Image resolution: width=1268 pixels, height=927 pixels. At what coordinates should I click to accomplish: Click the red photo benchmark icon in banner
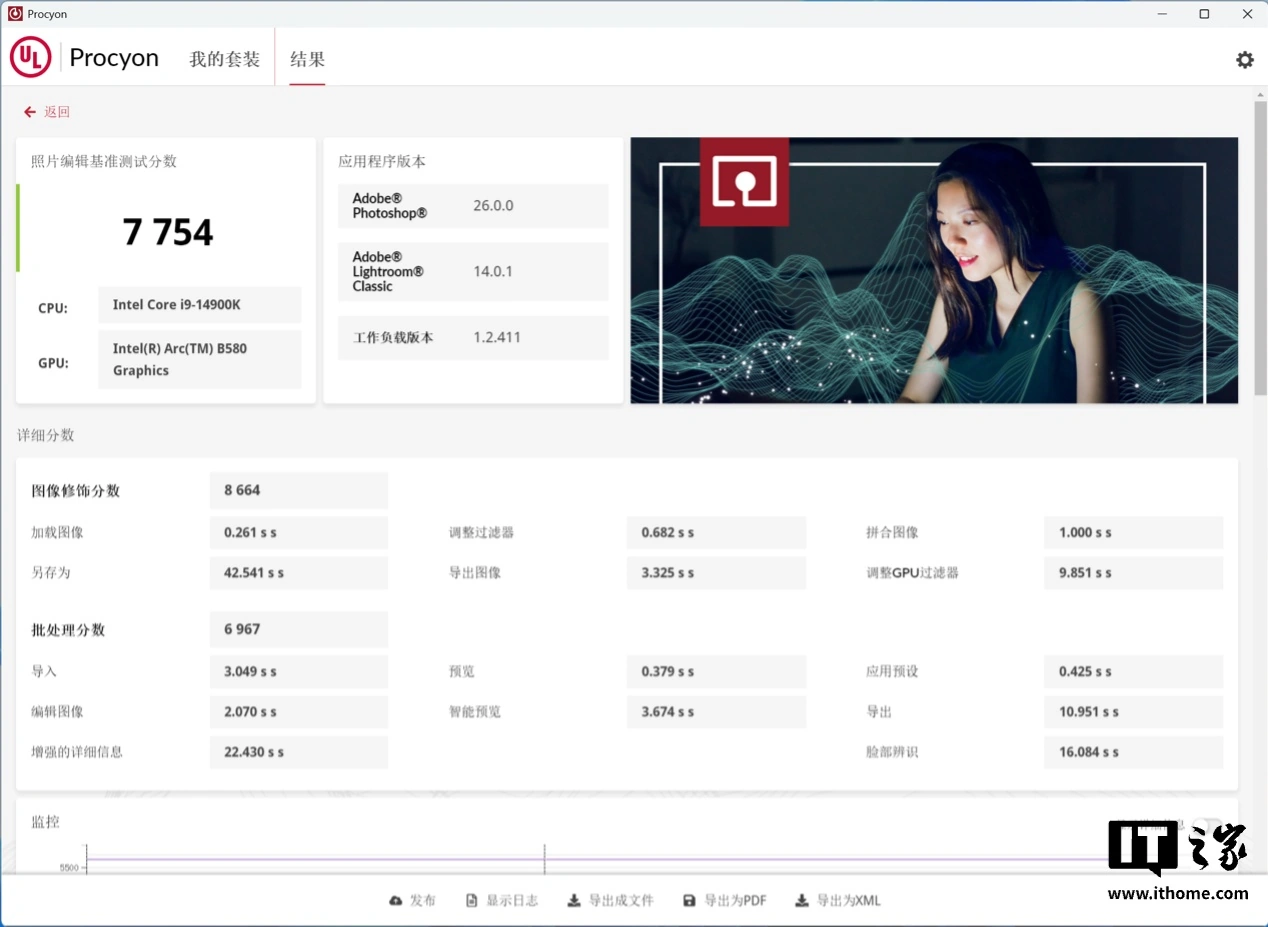743,182
